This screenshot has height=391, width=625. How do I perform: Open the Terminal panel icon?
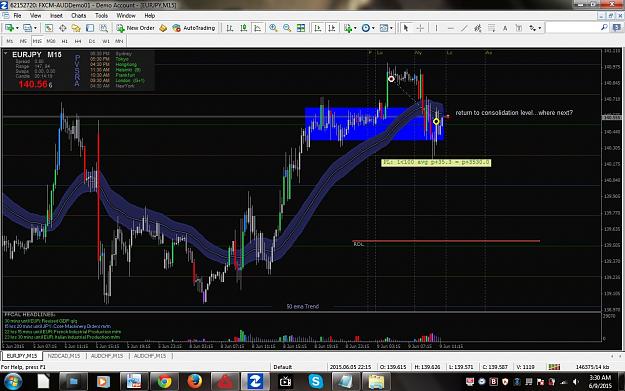[90, 28]
